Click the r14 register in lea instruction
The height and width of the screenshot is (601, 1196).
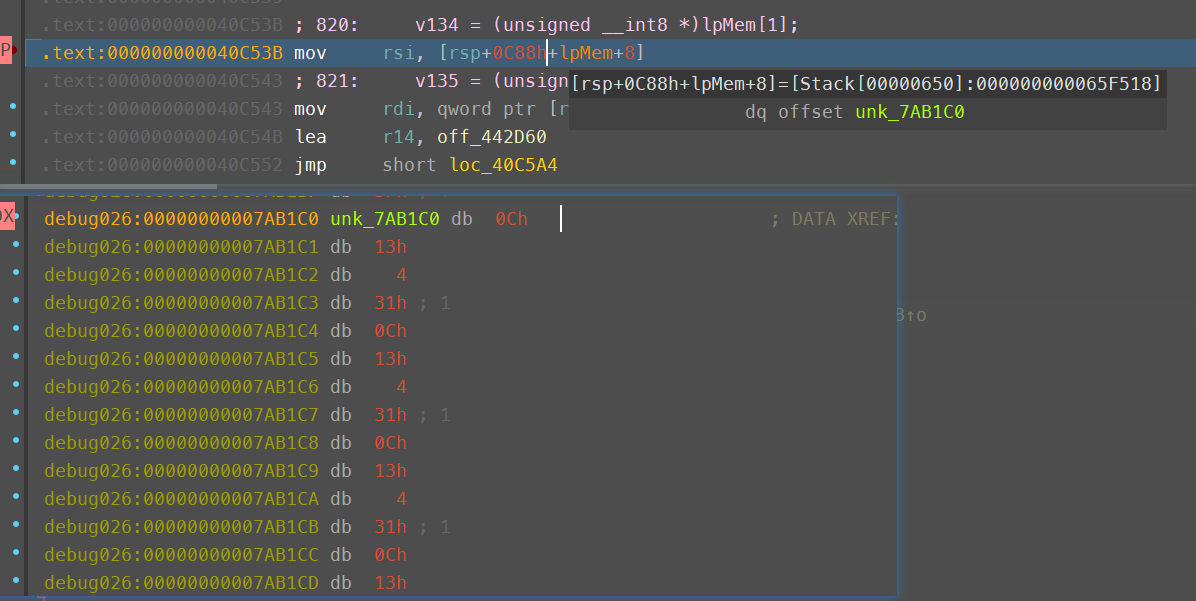(x=397, y=137)
